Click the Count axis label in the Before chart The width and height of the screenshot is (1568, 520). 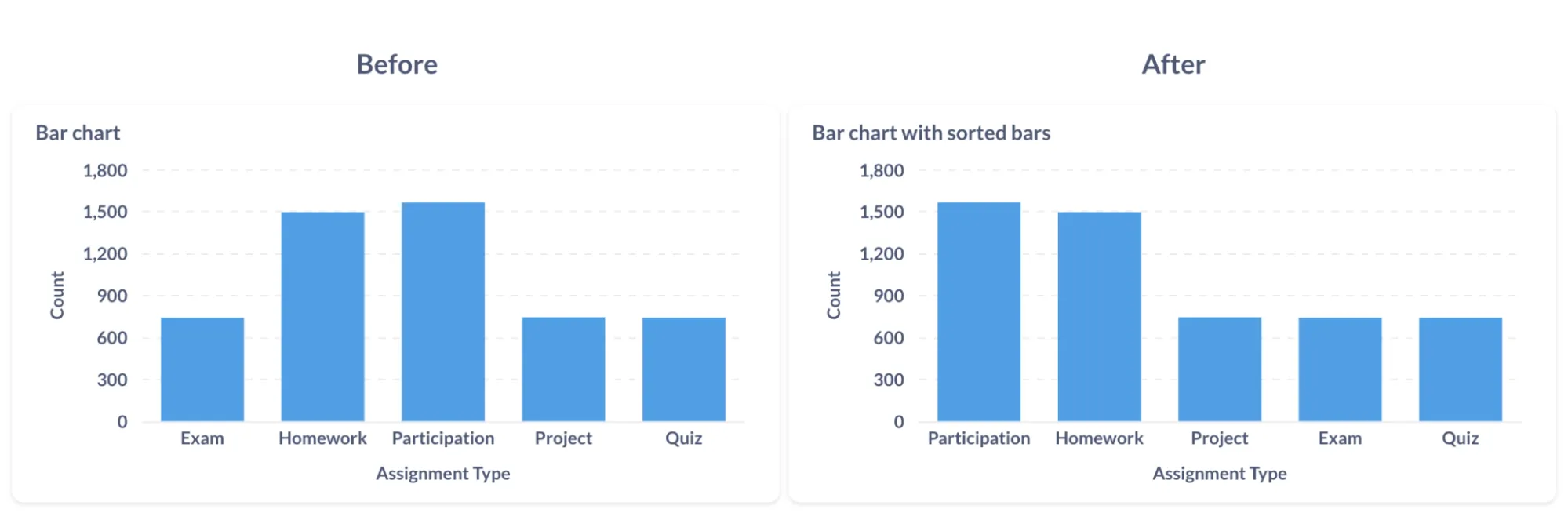tap(57, 296)
